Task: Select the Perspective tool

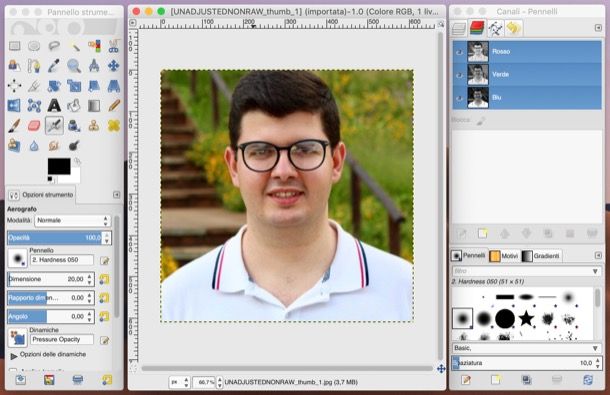Action: tap(114, 86)
